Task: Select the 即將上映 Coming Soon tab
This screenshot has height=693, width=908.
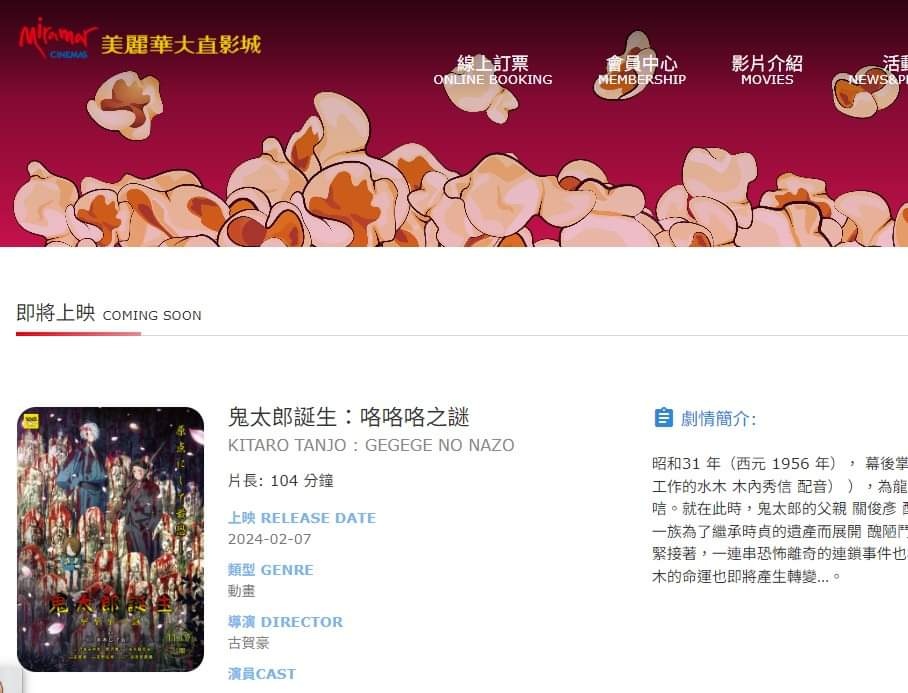Action: click(109, 313)
